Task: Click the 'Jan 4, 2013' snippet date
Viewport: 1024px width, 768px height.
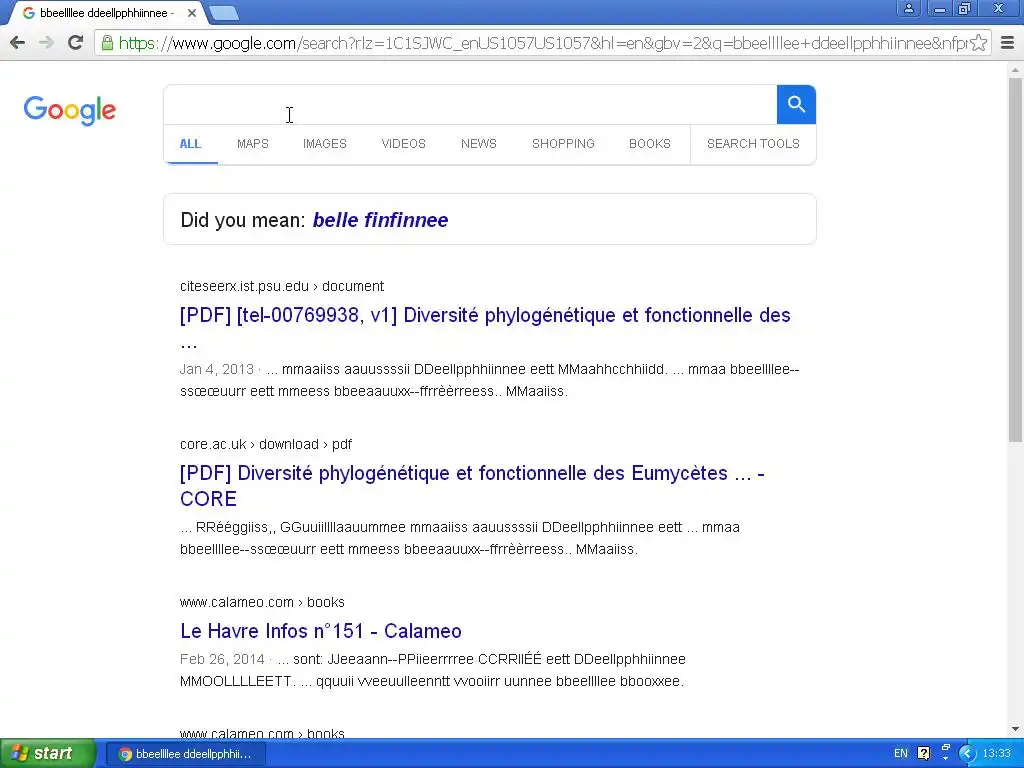Action: click(x=217, y=369)
